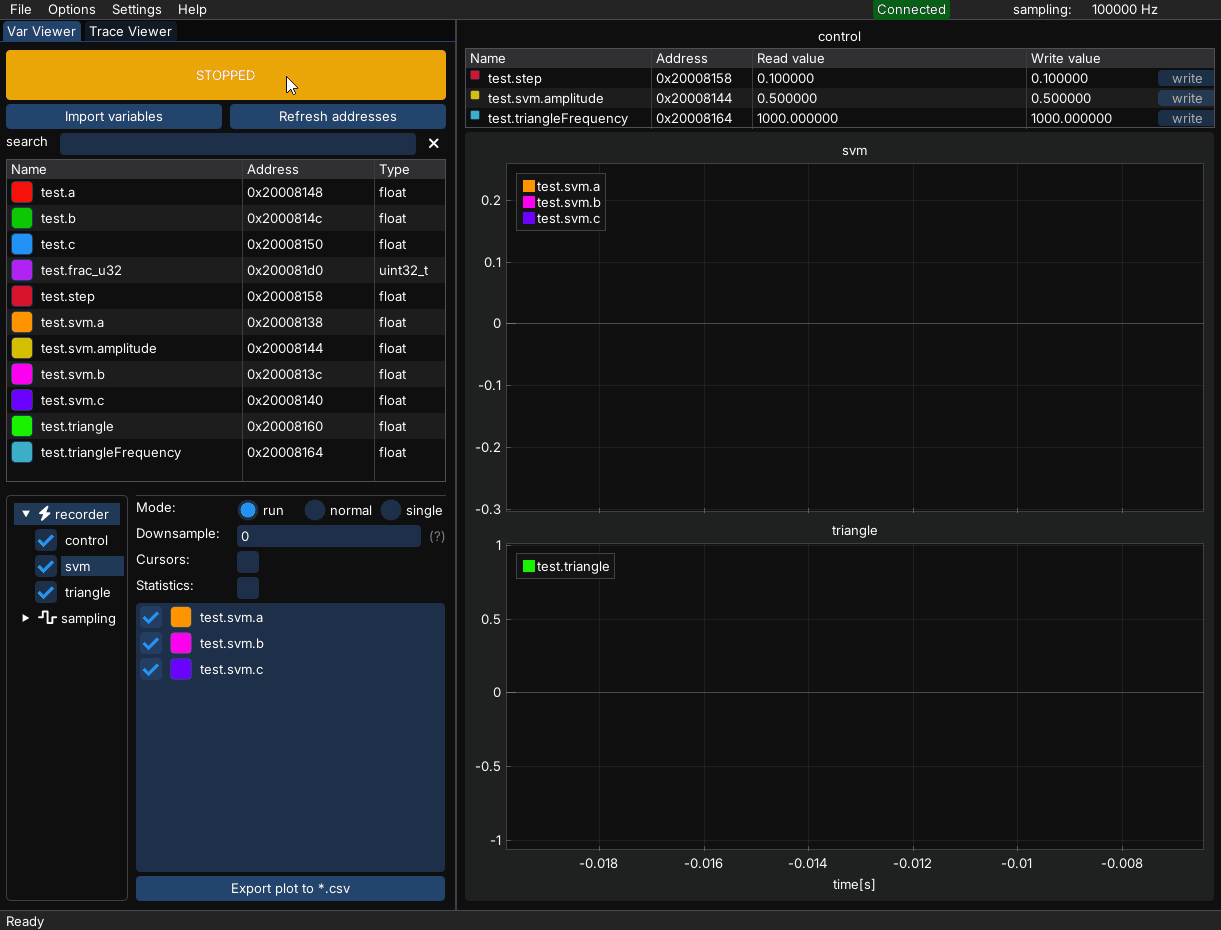The width and height of the screenshot is (1221, 930).
Task: Select the svm plot tree item
Action: click(x=78, y=566)
